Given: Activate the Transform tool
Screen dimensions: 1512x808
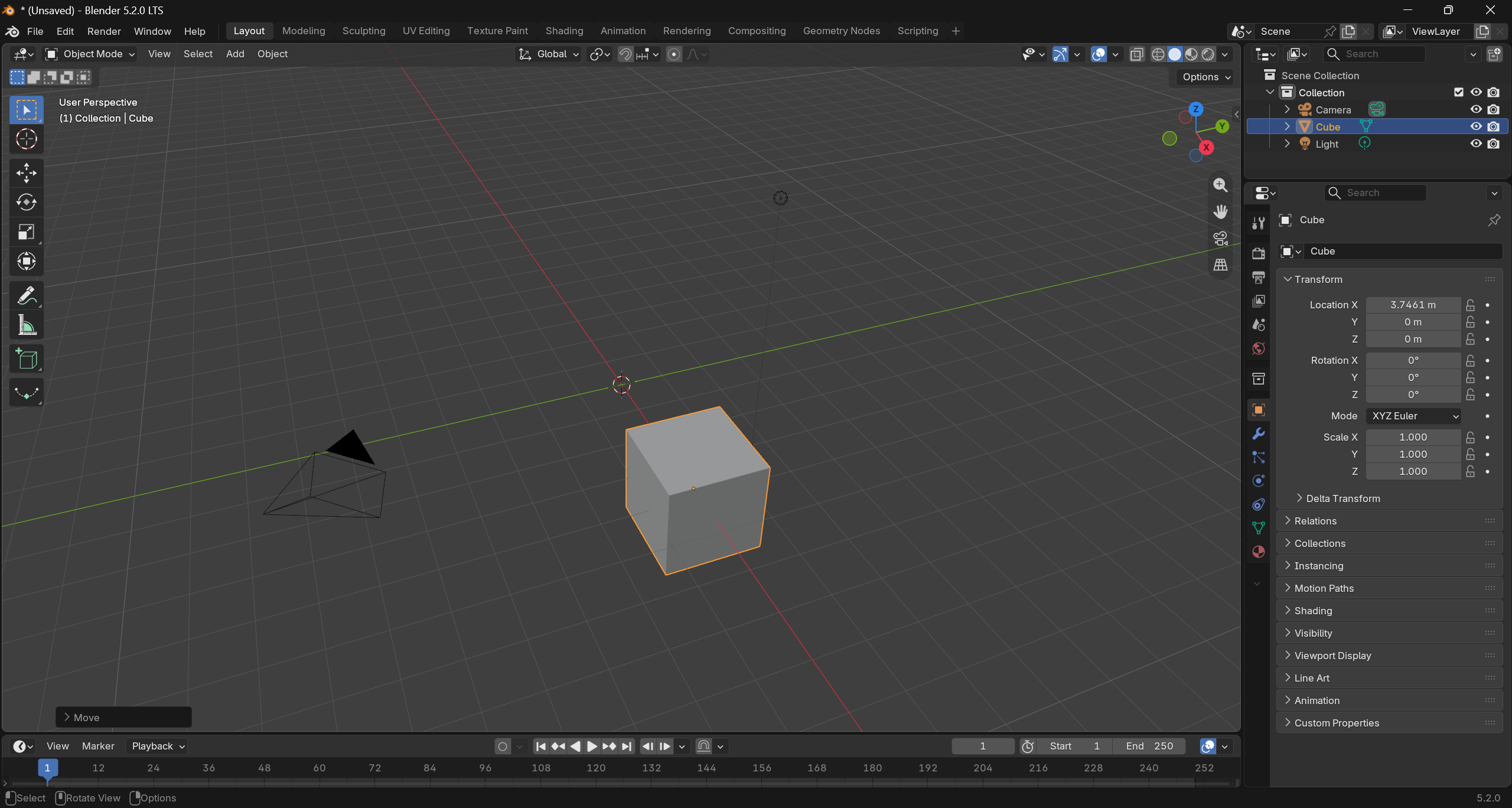Looking at the screenshot, I should (27, 261).
